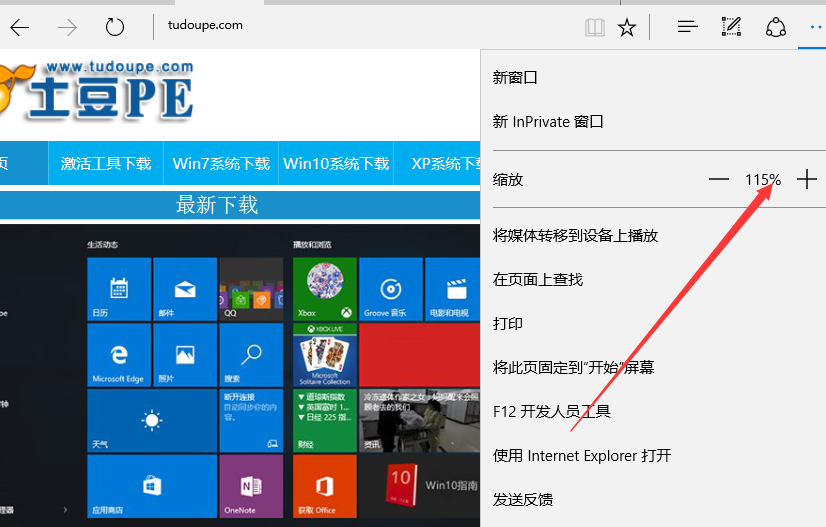Image resolution: width=826 pixels, height=527 pixels.
Task: Open reading view book icon
Action: (x=595, y=27)
